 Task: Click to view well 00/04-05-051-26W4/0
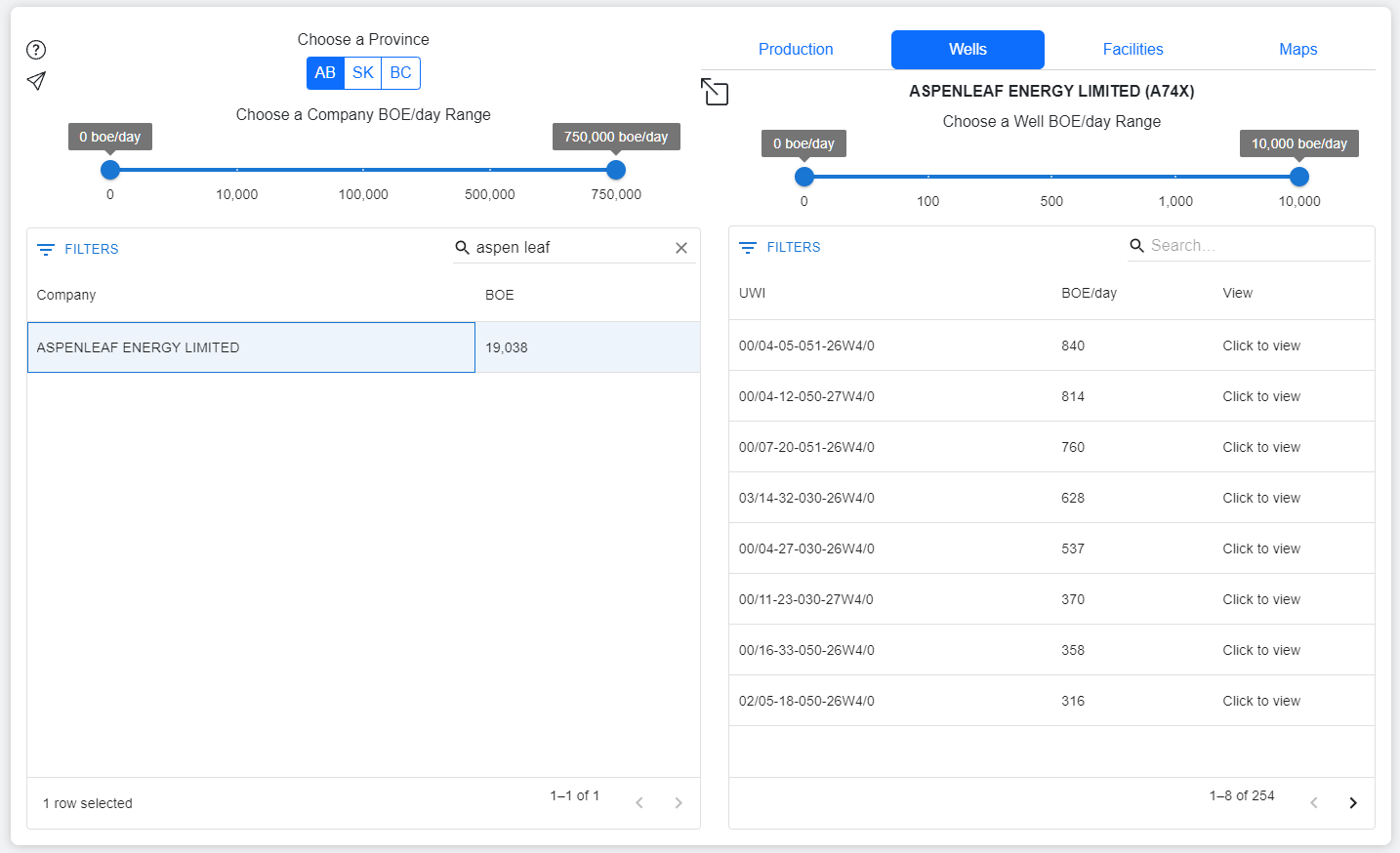[1261, 345]
